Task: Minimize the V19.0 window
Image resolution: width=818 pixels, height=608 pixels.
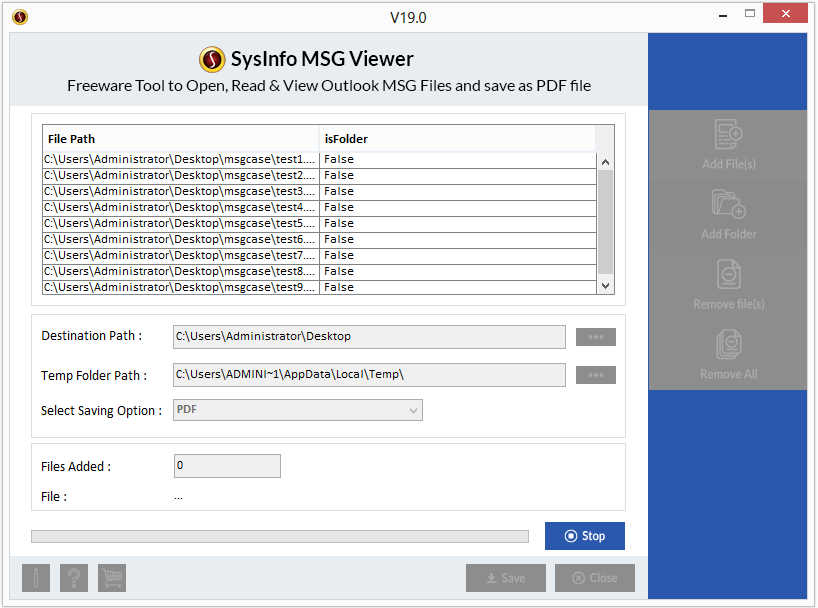Action: 723,16
